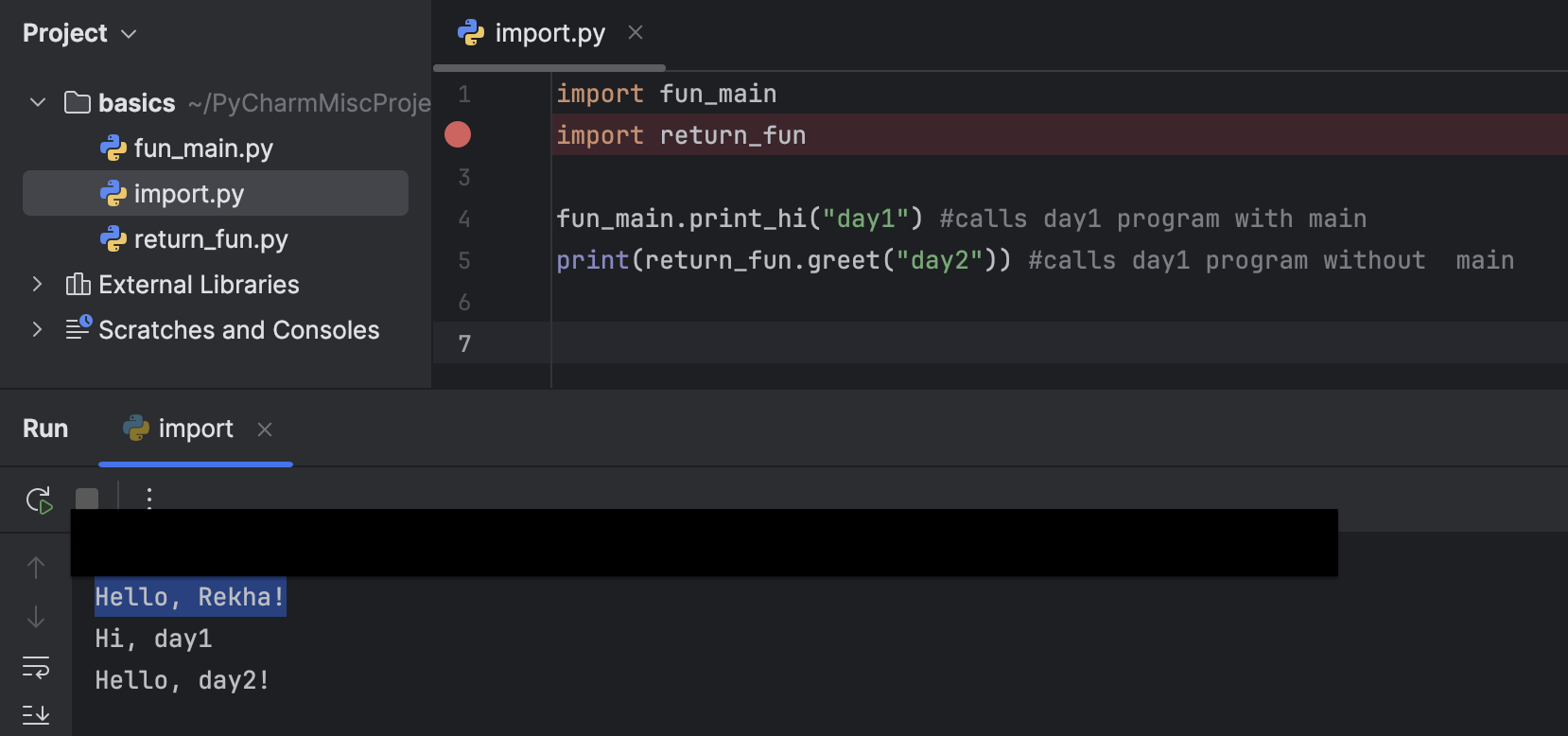Image resolution: width=1568 pixels, height=736 pixels.
Task: Collapse the basics project folder
Action: [38, 102]
